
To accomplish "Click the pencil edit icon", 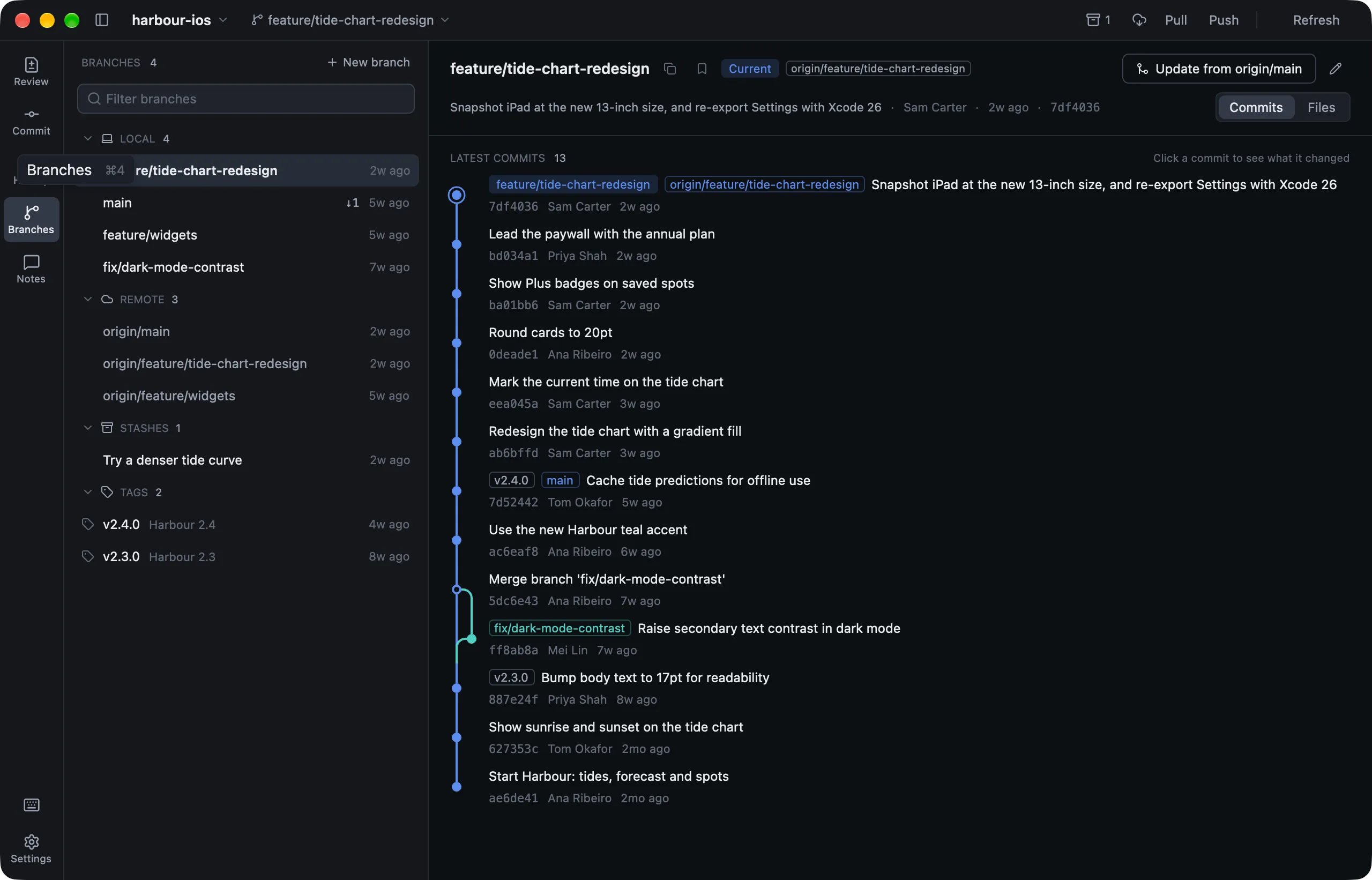I will [x=1336, y=69].
